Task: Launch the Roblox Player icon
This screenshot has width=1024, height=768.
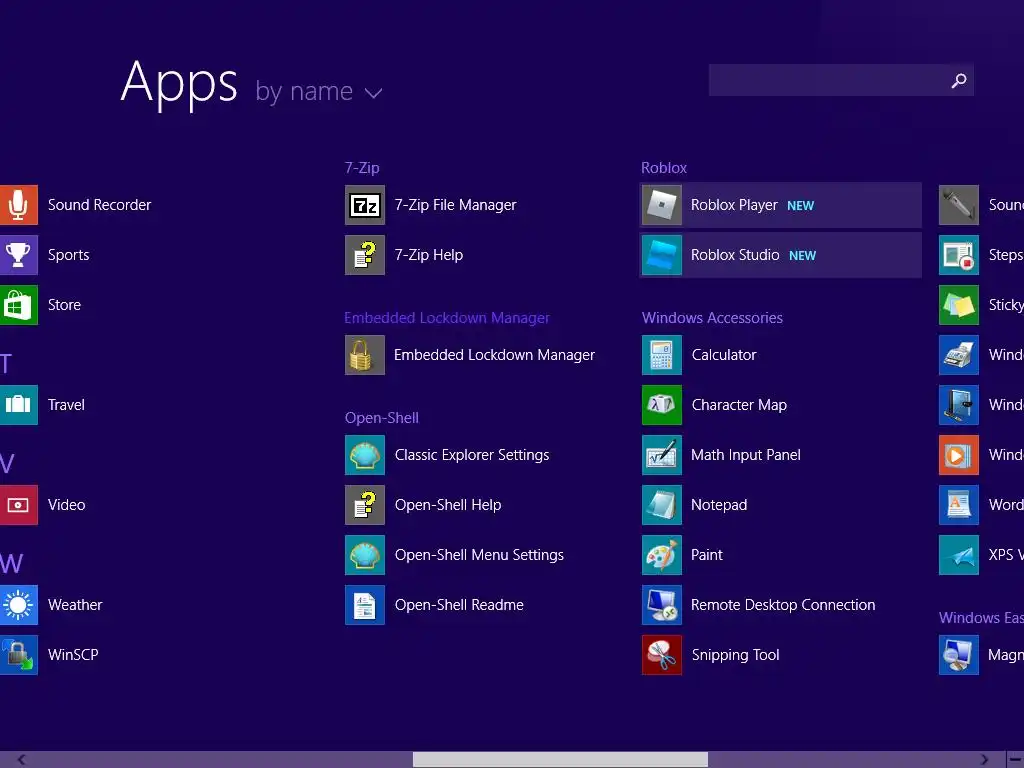Action: (x=662, y=205)
